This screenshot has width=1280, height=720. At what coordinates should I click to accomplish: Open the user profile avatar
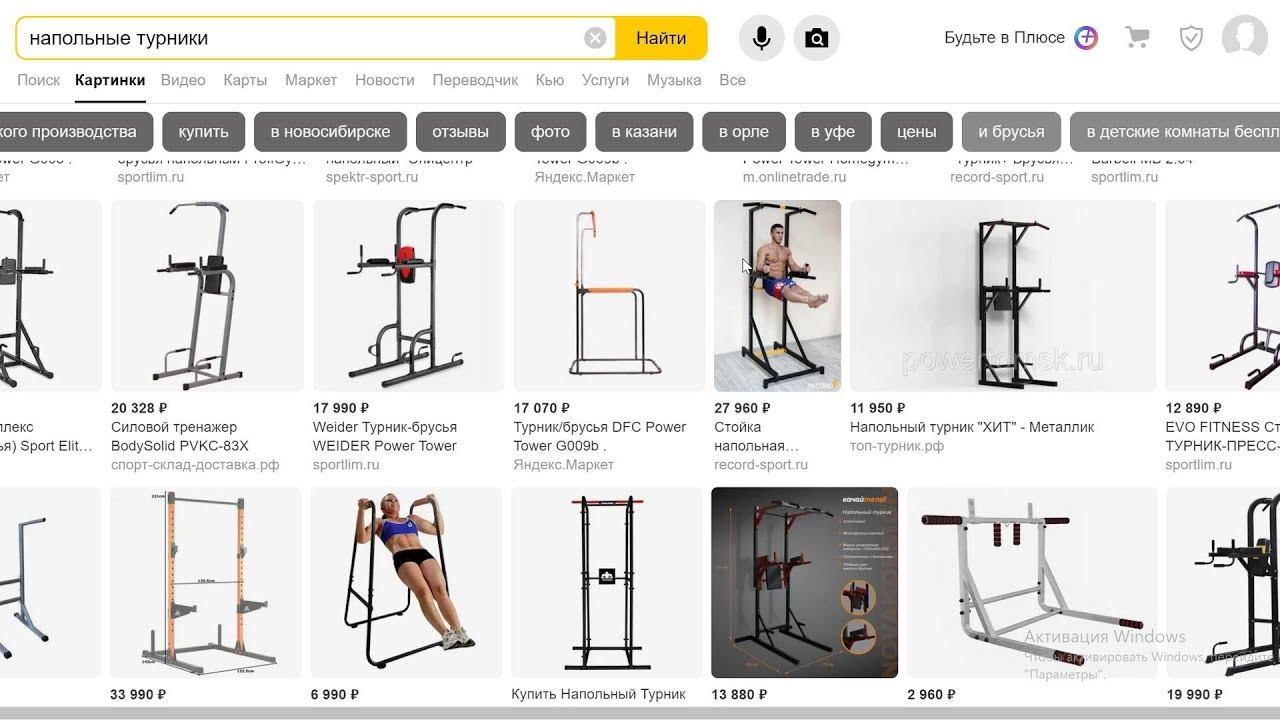1245,38
